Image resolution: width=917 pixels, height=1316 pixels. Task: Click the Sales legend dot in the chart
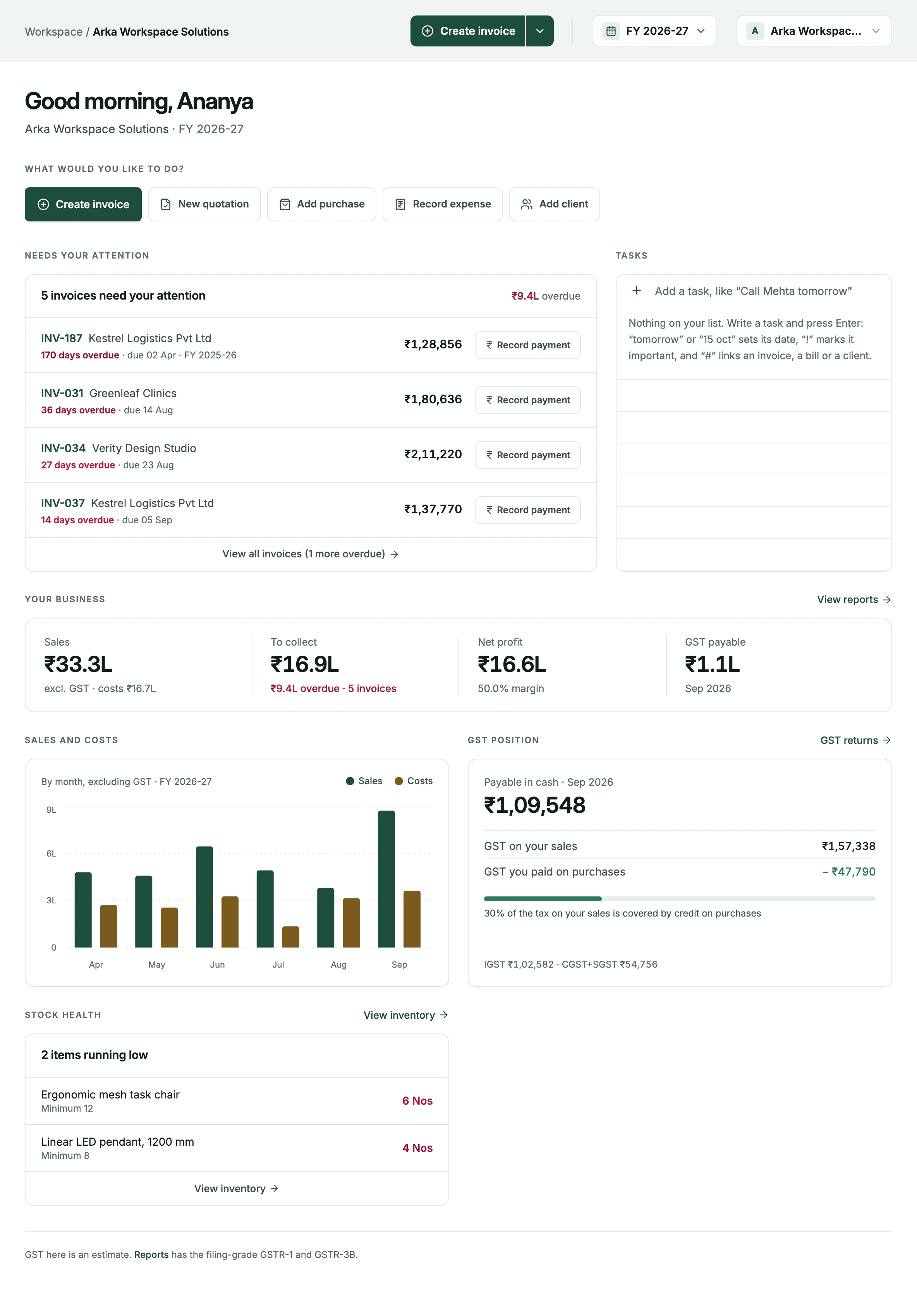[350, 781]
